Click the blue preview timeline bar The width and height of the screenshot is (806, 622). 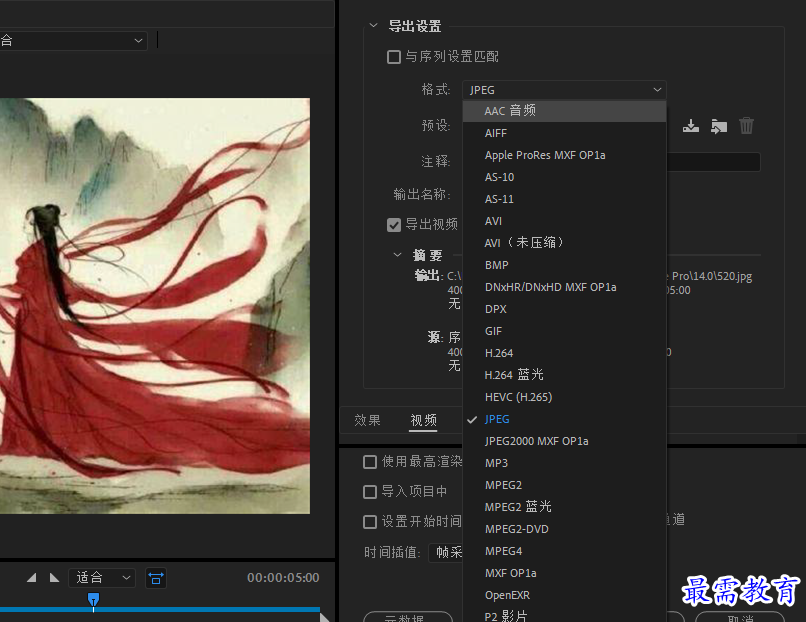(x=160, y=610)
